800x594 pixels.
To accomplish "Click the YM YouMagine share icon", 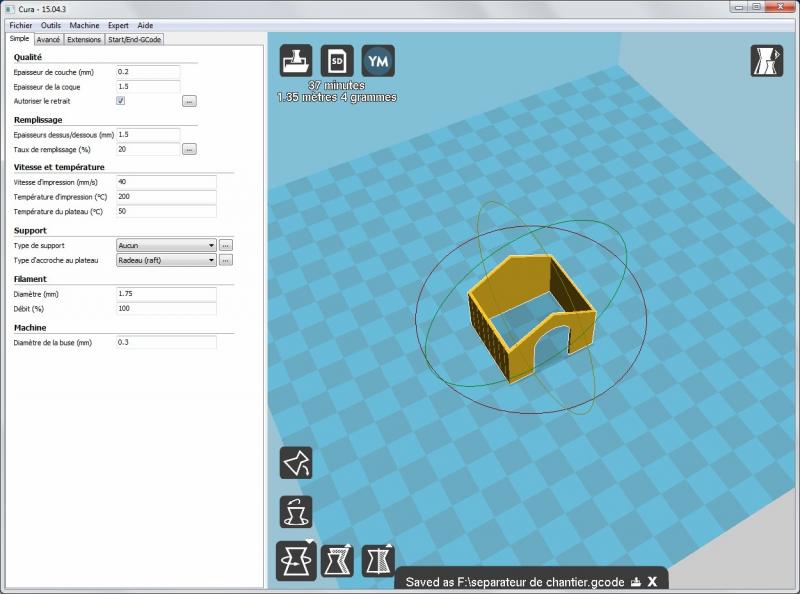I will [x=378, y=61].
